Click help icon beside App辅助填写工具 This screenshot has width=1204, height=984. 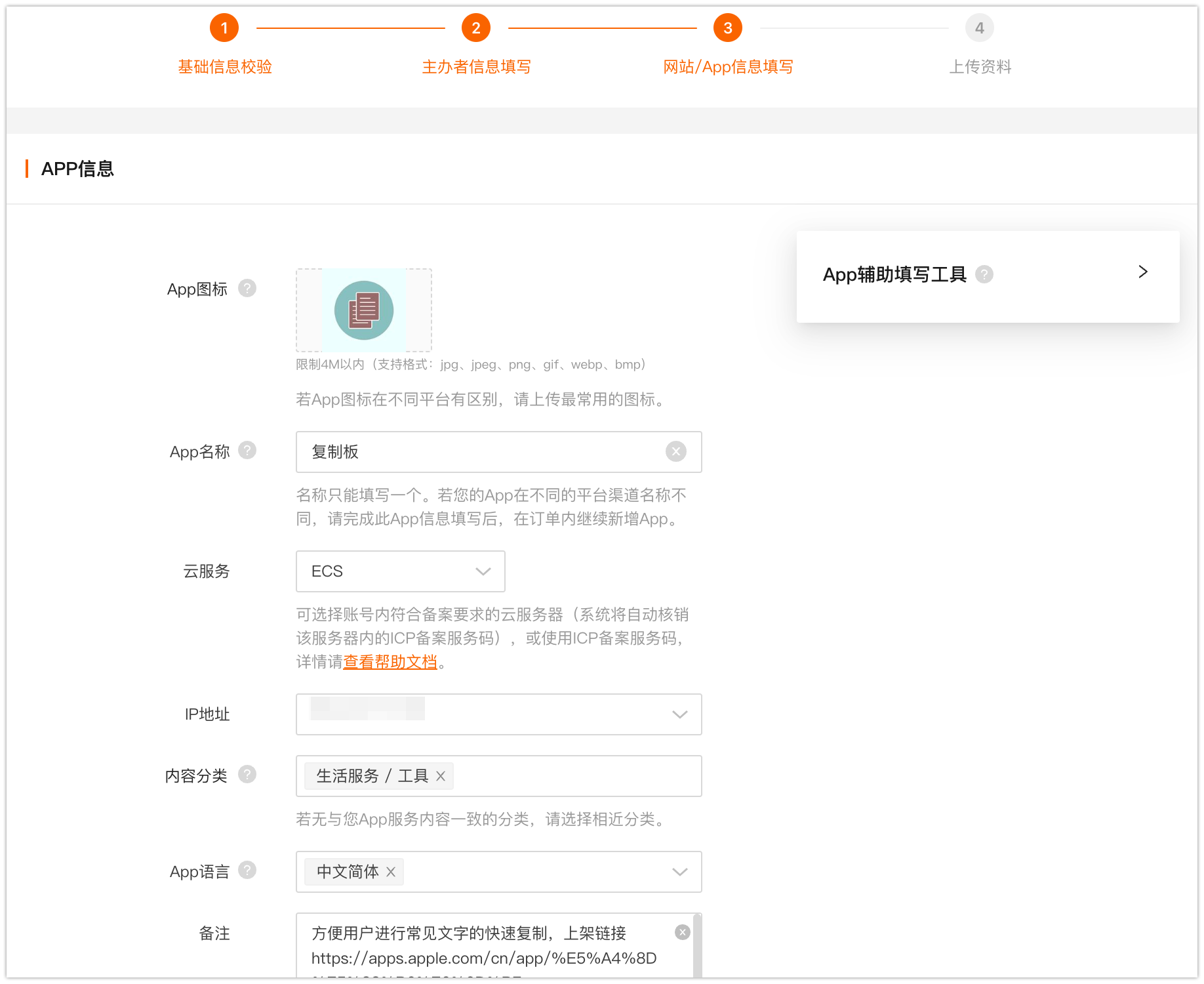point(984,274)
